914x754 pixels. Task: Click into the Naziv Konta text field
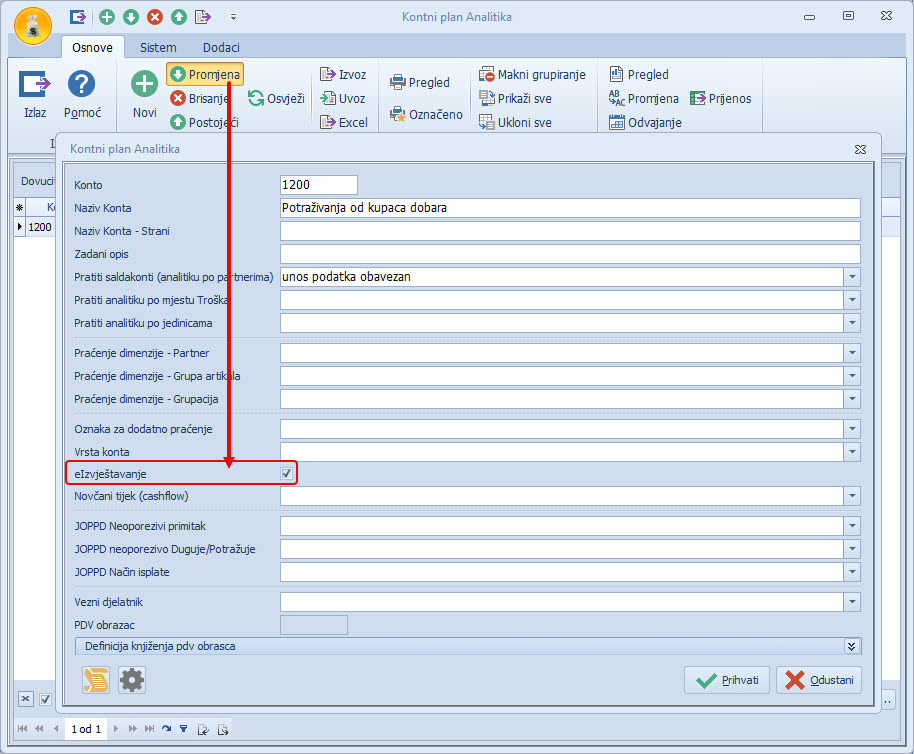pos(570,208)
